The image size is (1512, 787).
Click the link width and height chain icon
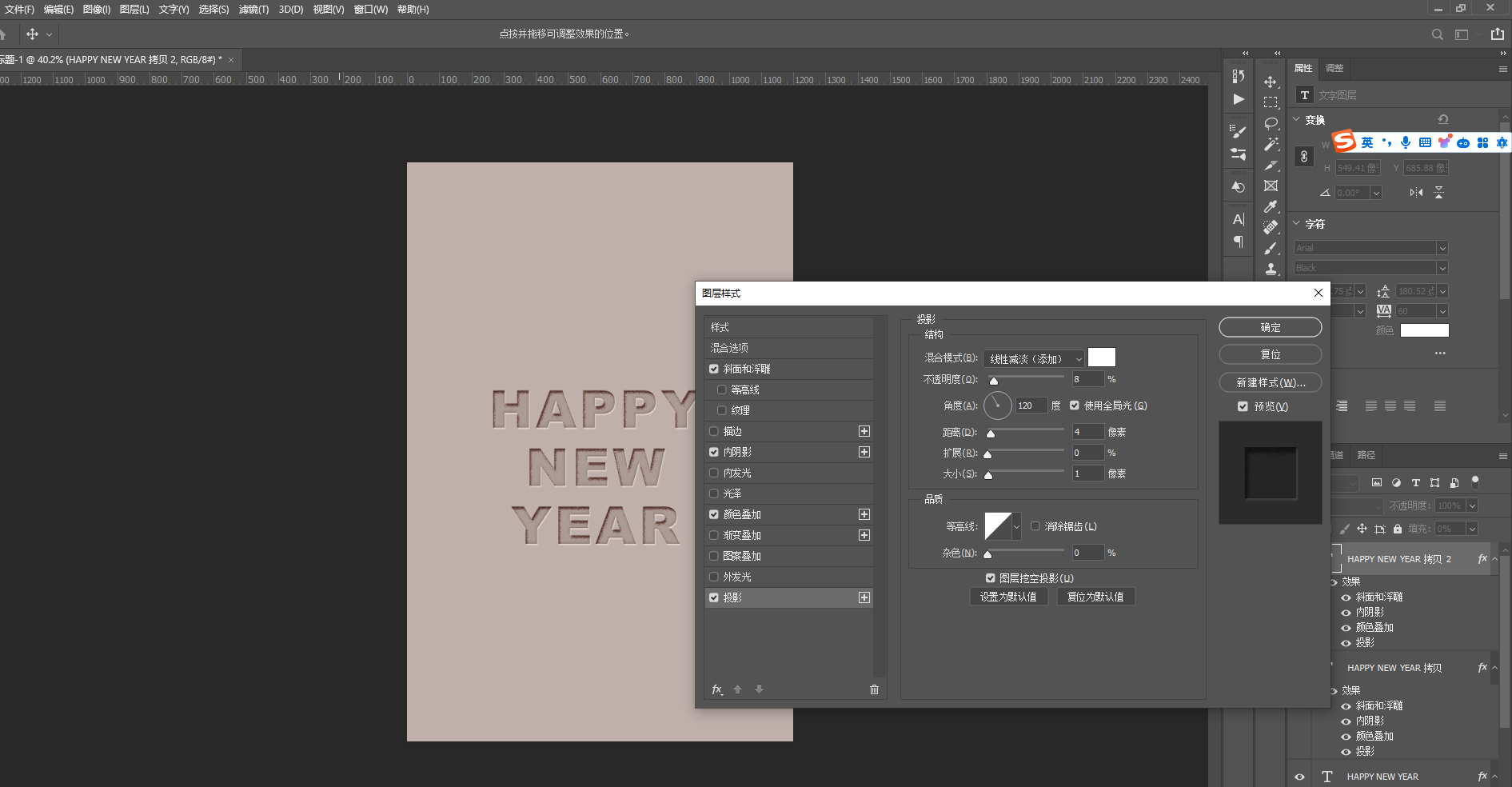[x=1304, y=157]
